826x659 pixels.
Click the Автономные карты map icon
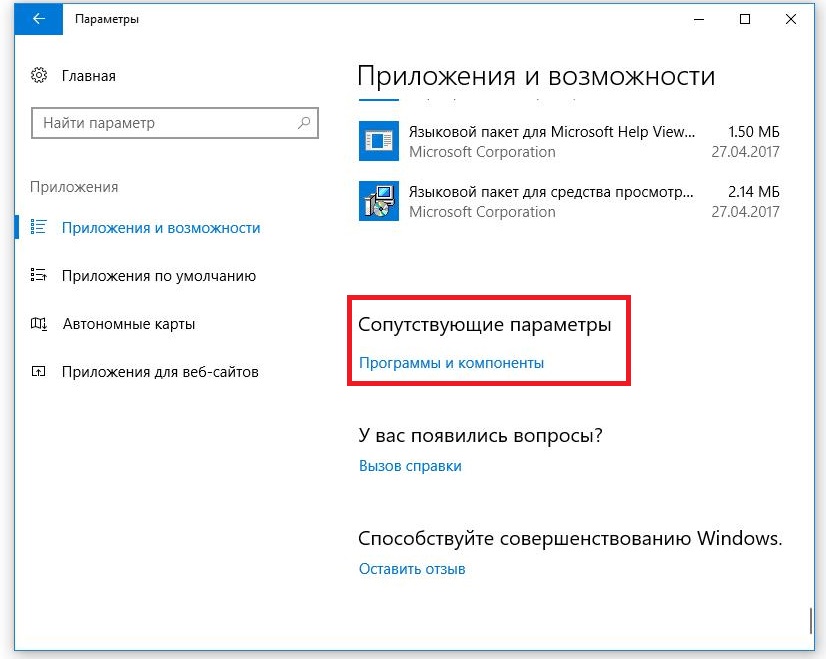click(39, 324)
